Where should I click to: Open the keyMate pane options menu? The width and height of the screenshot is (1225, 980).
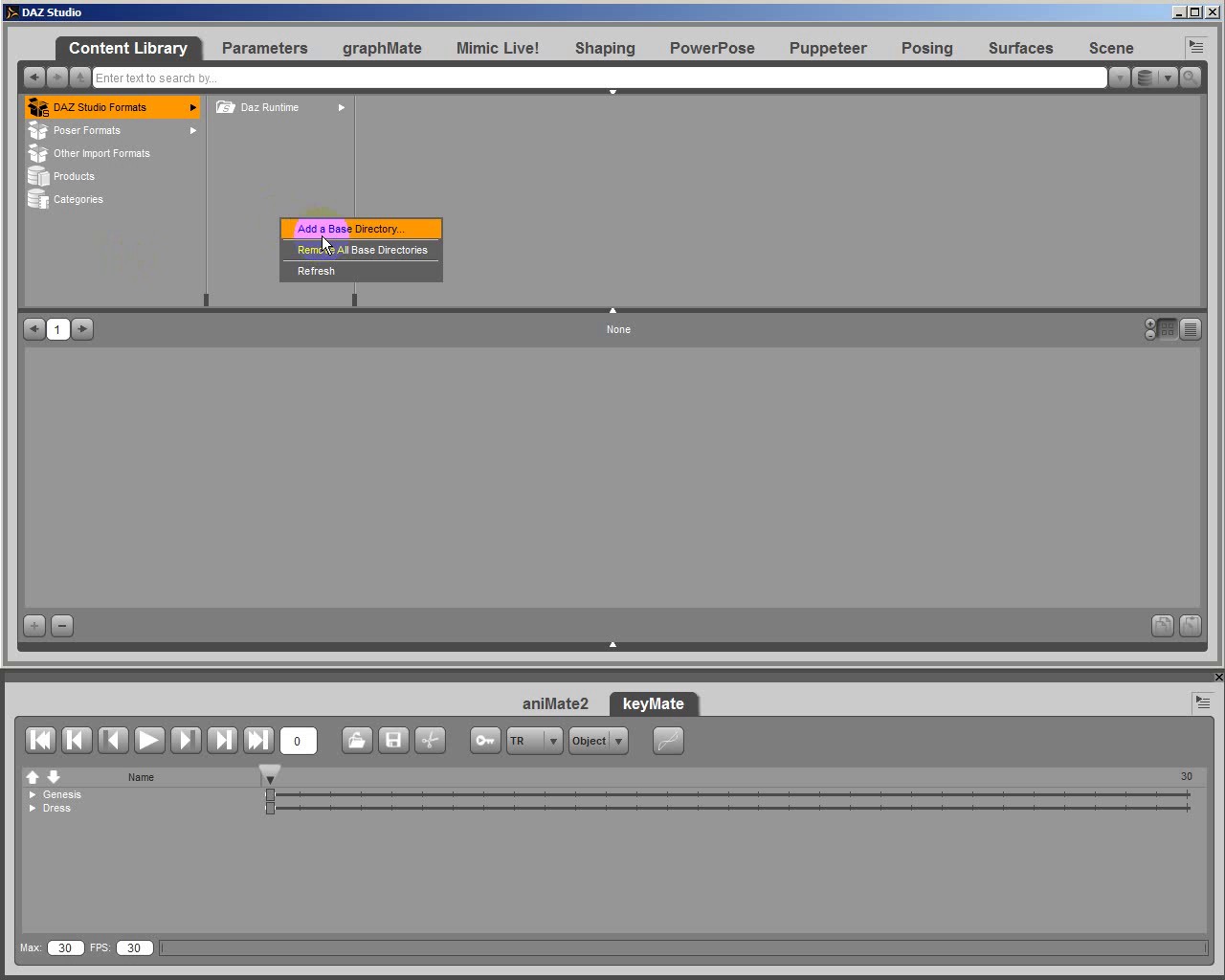pos(1203,702)
